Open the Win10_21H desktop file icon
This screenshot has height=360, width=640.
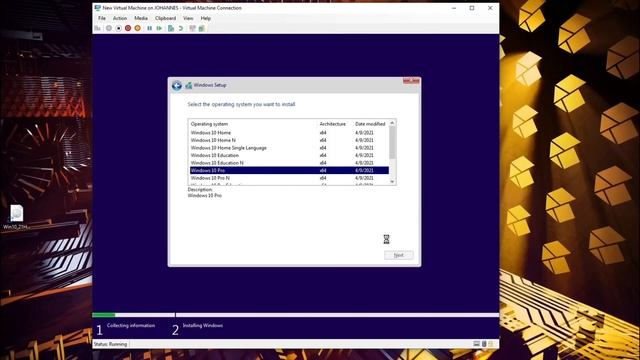click(x=16, y=217)
